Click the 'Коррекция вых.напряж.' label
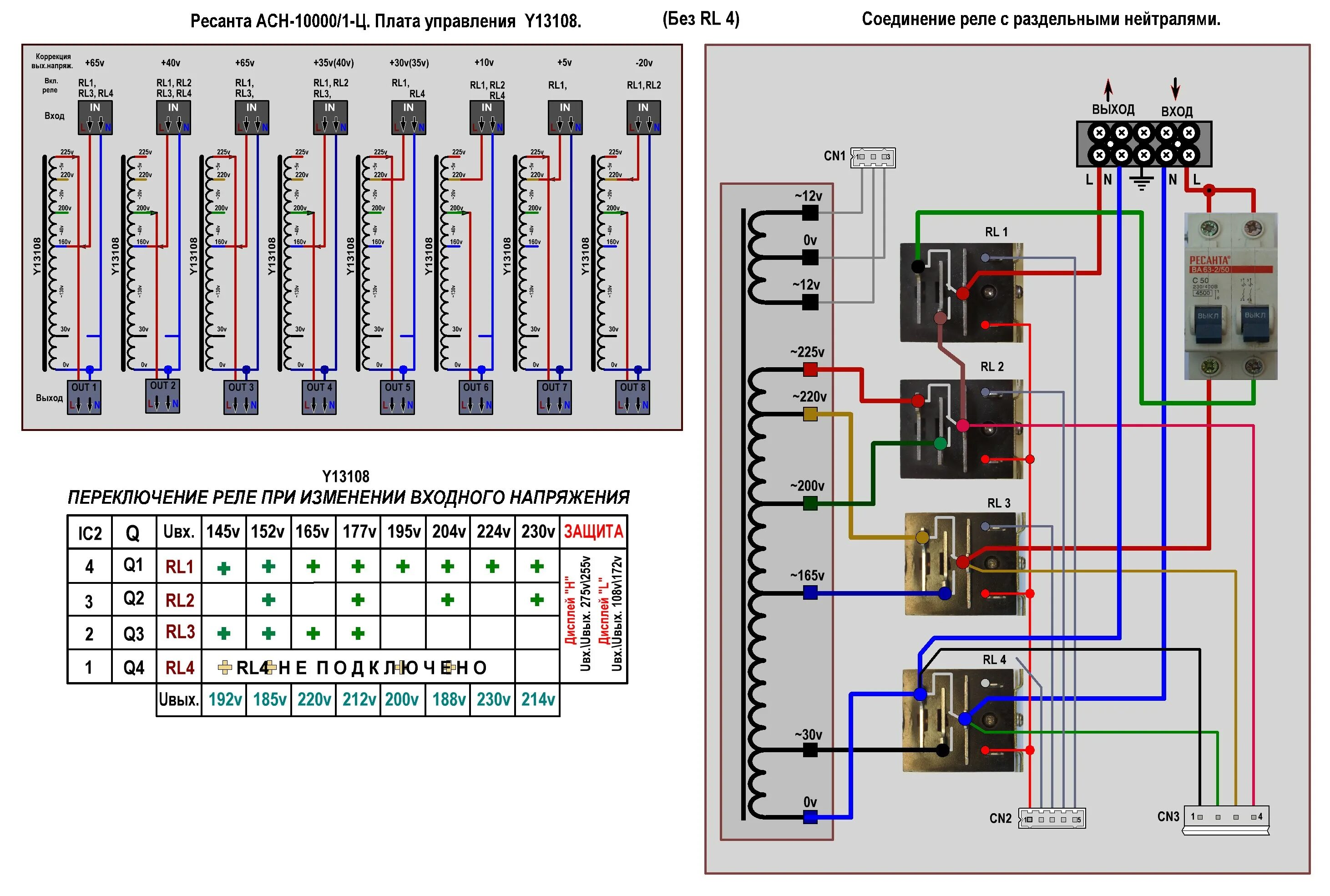 click(x=52, y=61)
